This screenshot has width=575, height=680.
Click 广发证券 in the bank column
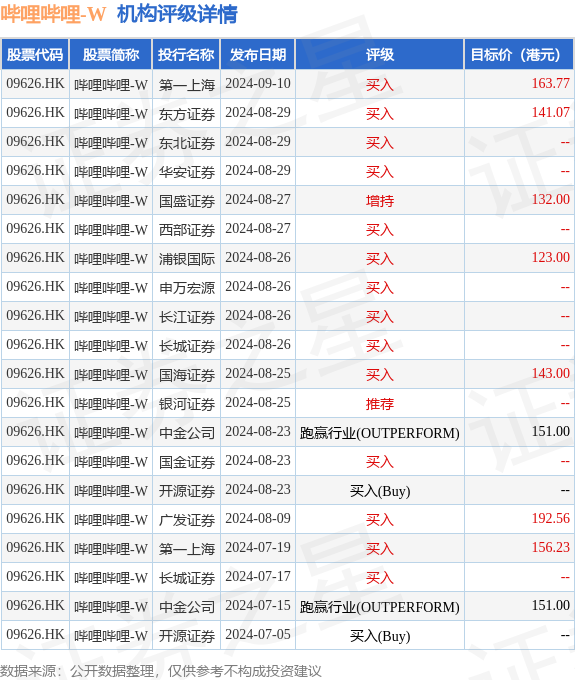(186, 520)
